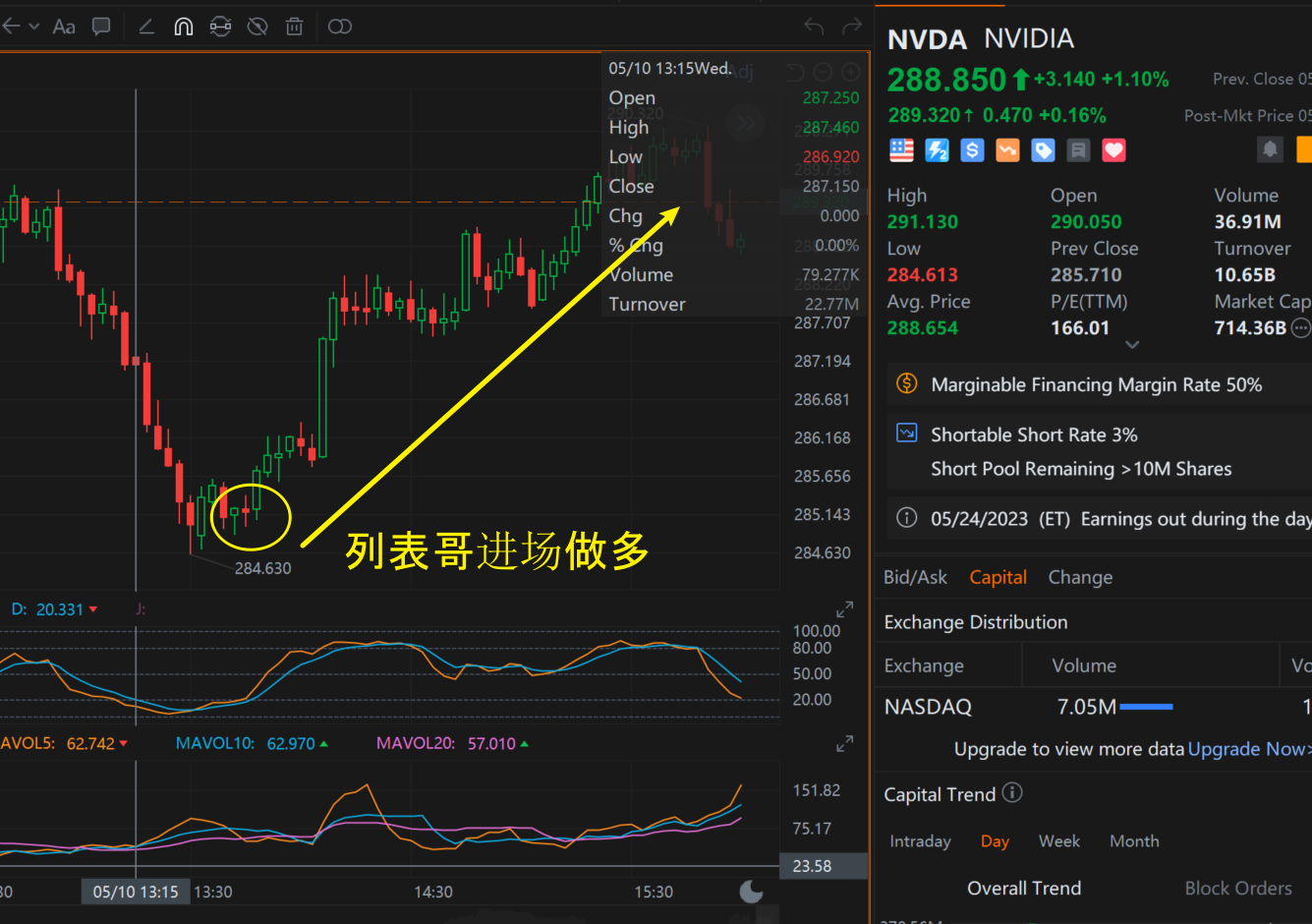
Task: Select the trend line drawing tool
Action: click(x=146, y=27)
